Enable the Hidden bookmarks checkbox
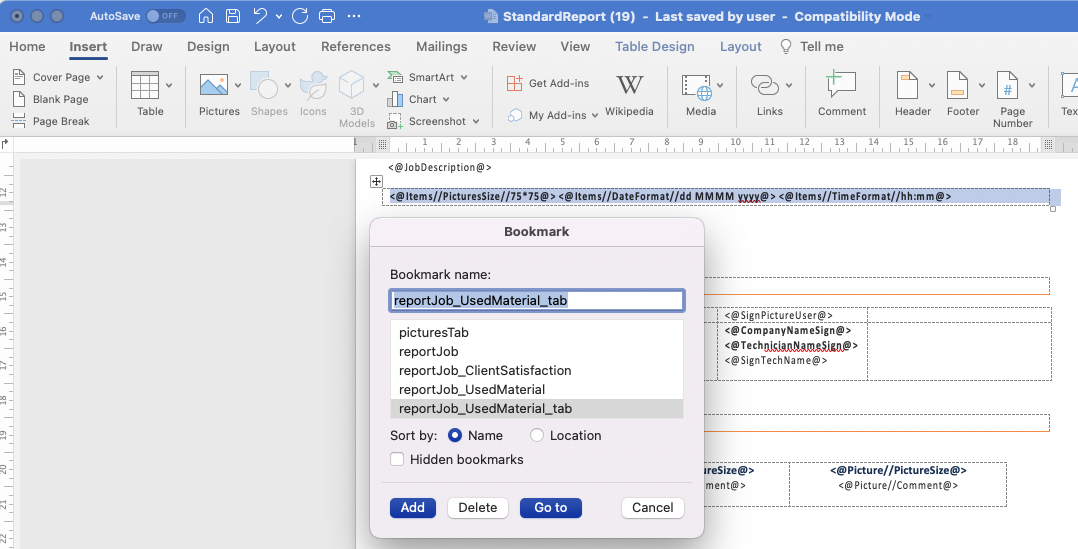1078x549 pixels. pos(397,459)
